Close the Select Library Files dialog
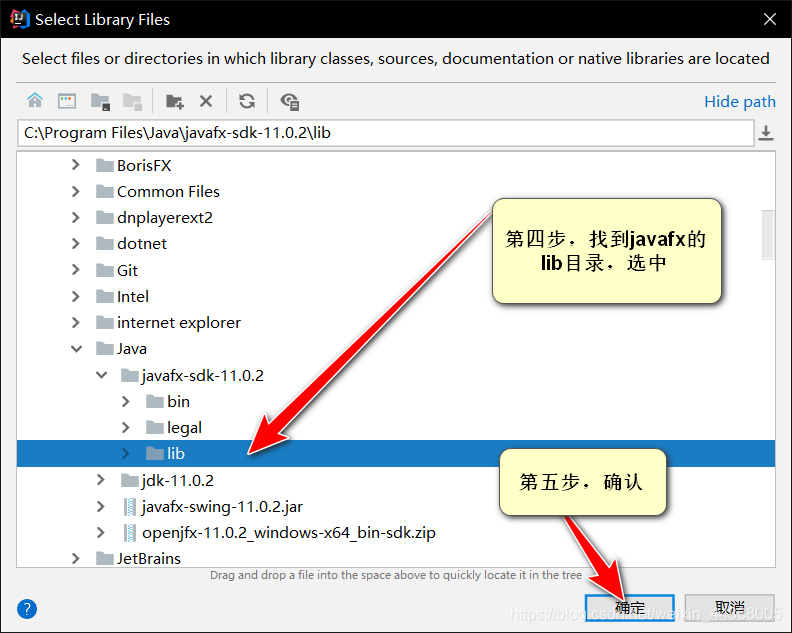This screenshot has width=792, height=633. (770, 19)
